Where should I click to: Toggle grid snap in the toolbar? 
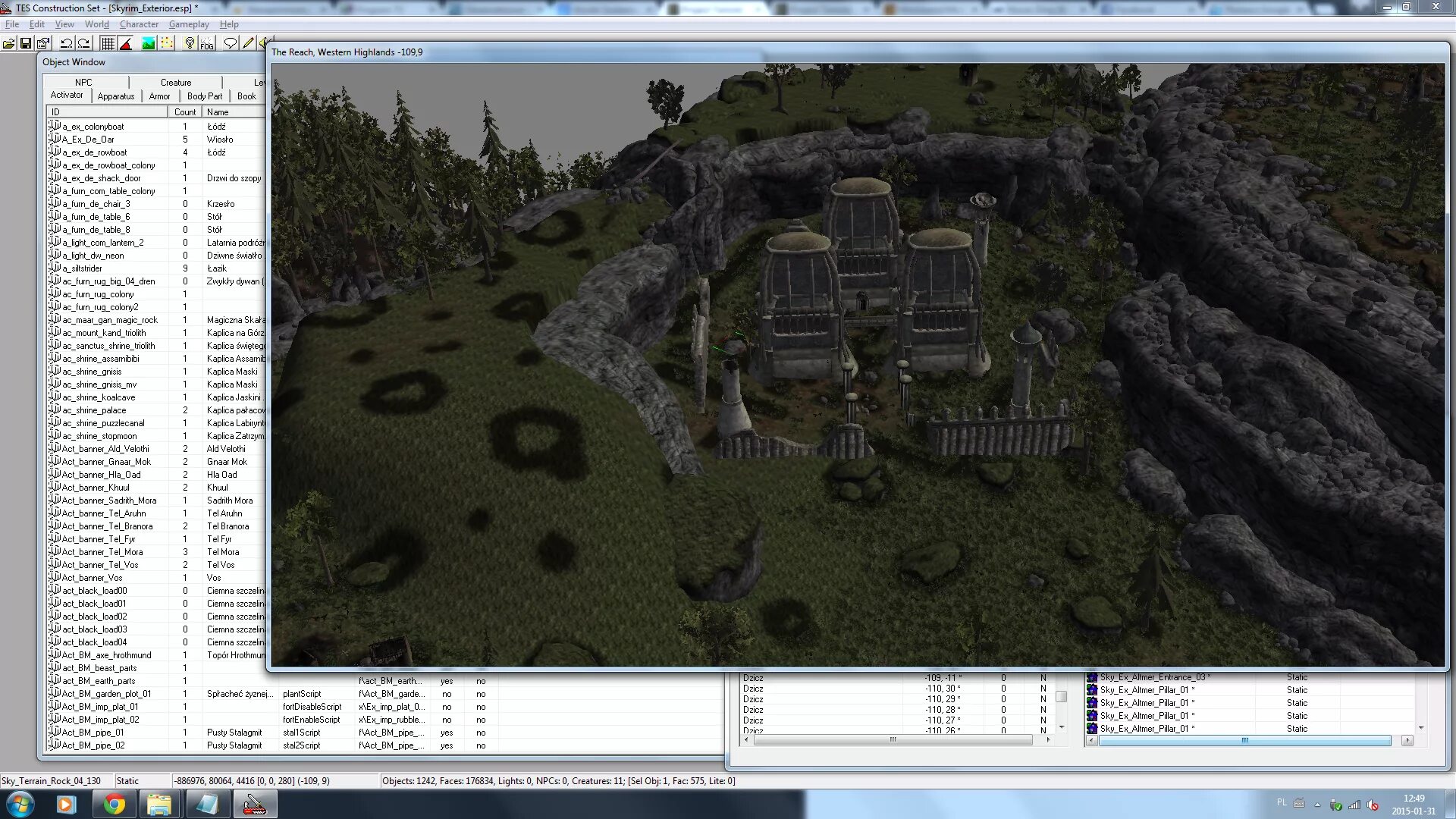tap(108, 43)
